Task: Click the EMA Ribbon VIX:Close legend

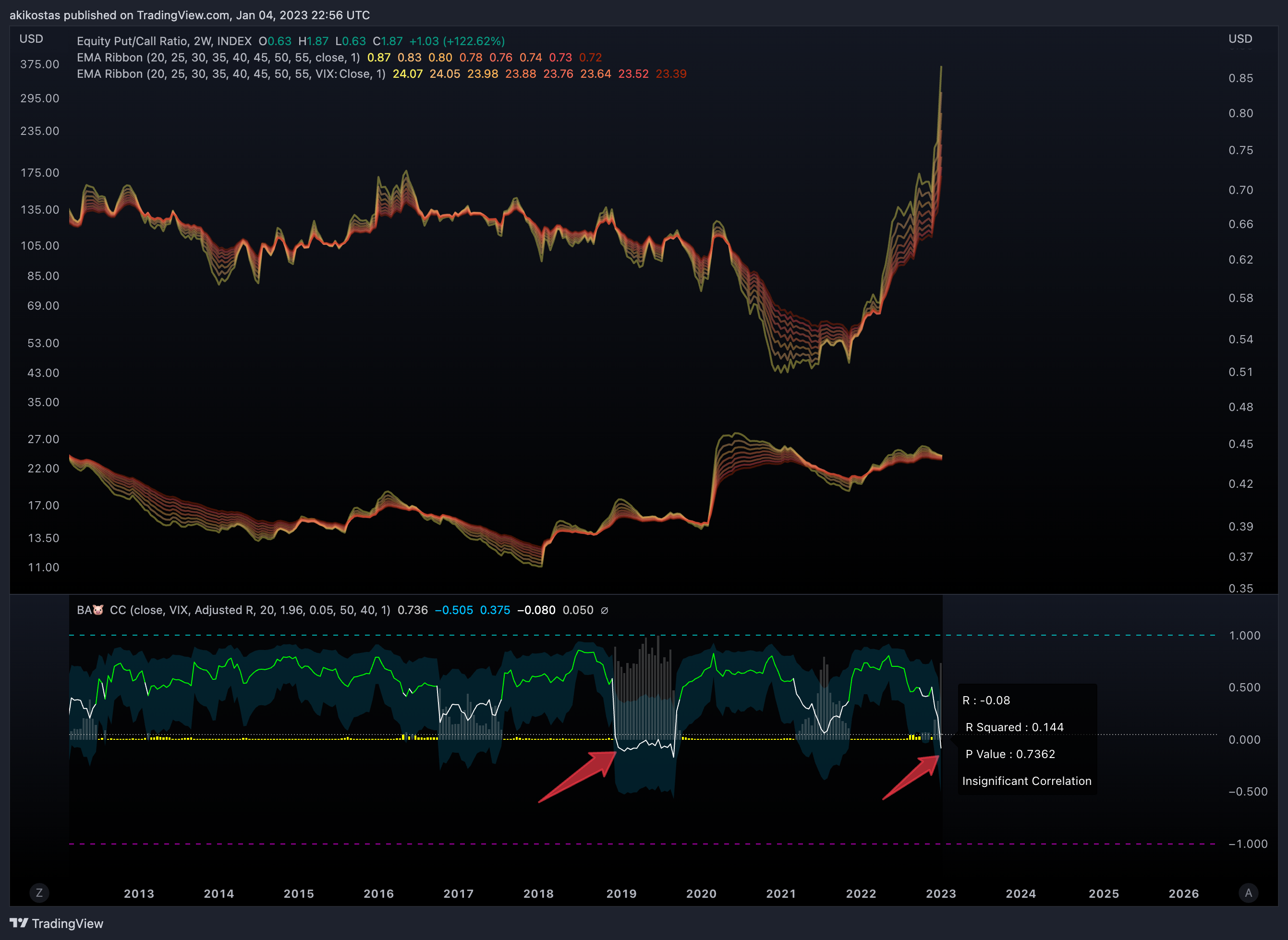Action: (x=231, y=74)
